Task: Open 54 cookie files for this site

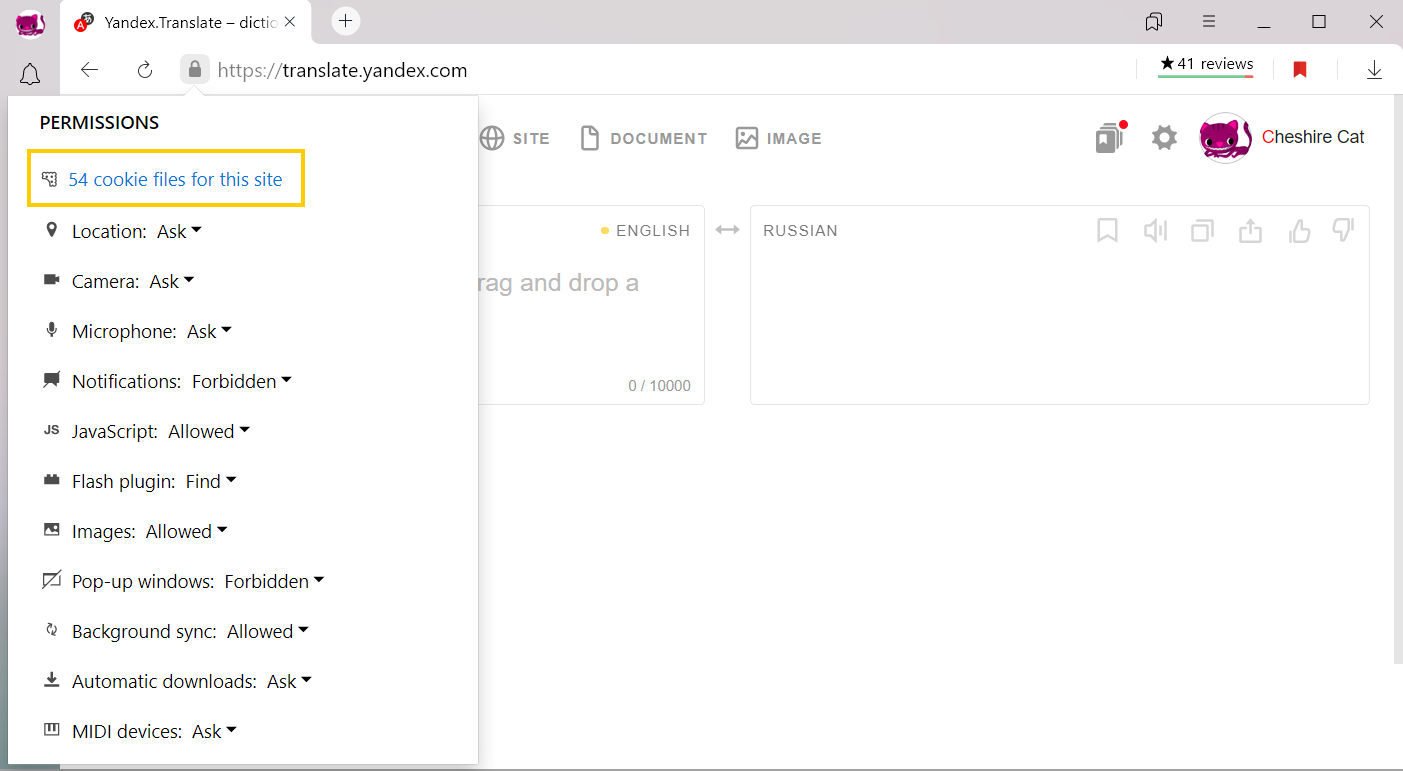Action: click(175, 180)
